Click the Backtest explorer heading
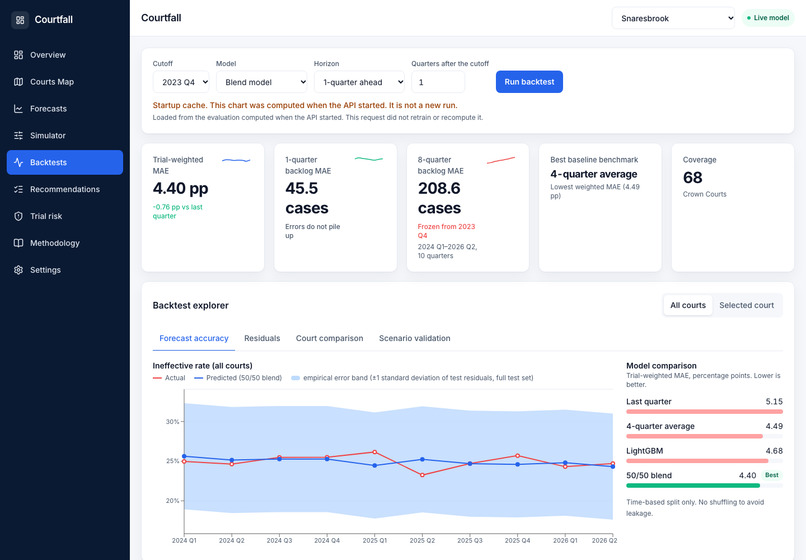 190,305
